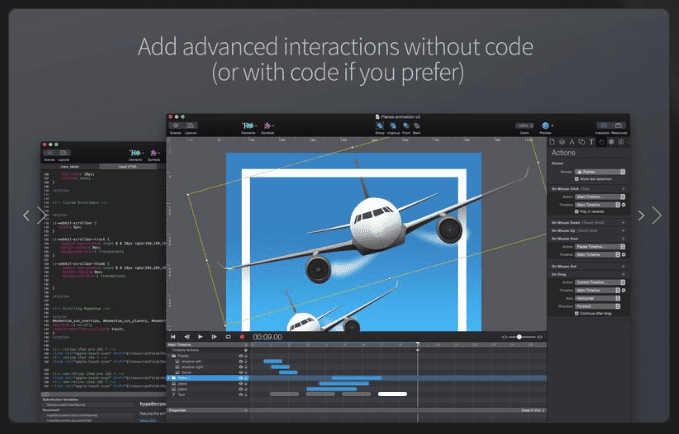Click the timeline zoom-out magnifier icon
679x434 pixels.
[504, 337]
